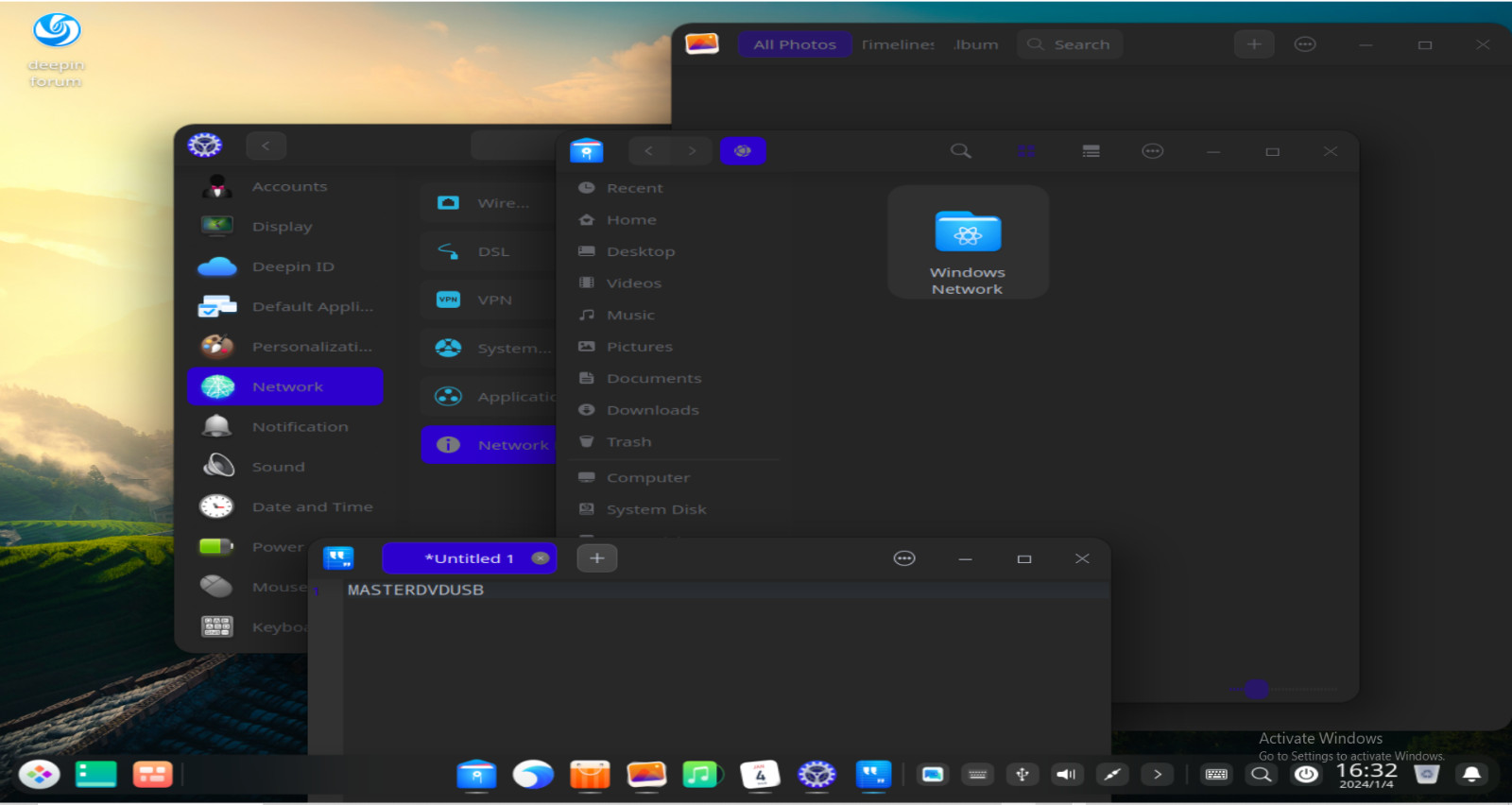Launch the File Manager from the dock
This screenshot has height=805, width=1512.
(476, 775)
